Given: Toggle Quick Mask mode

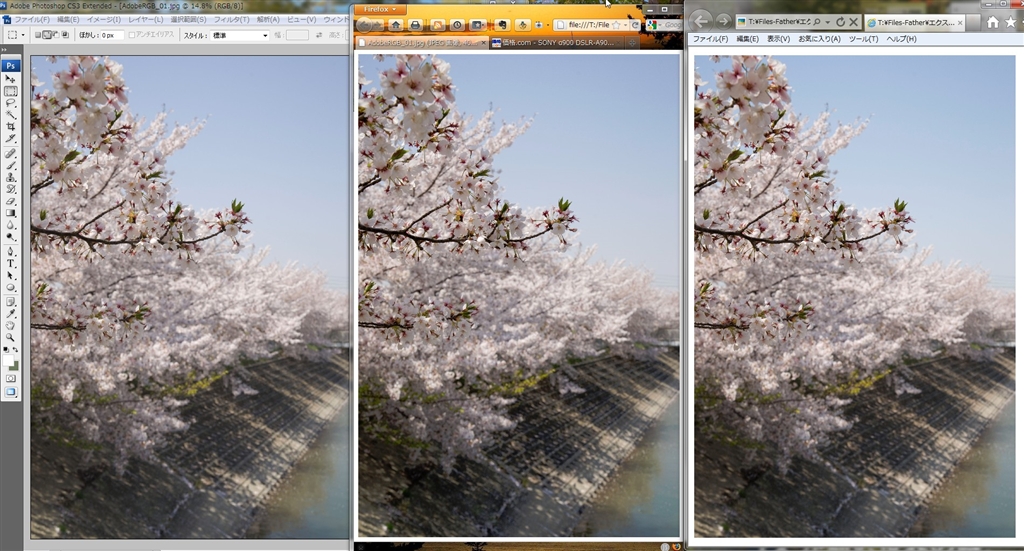Looking at the screenshot, I should 10,378.
